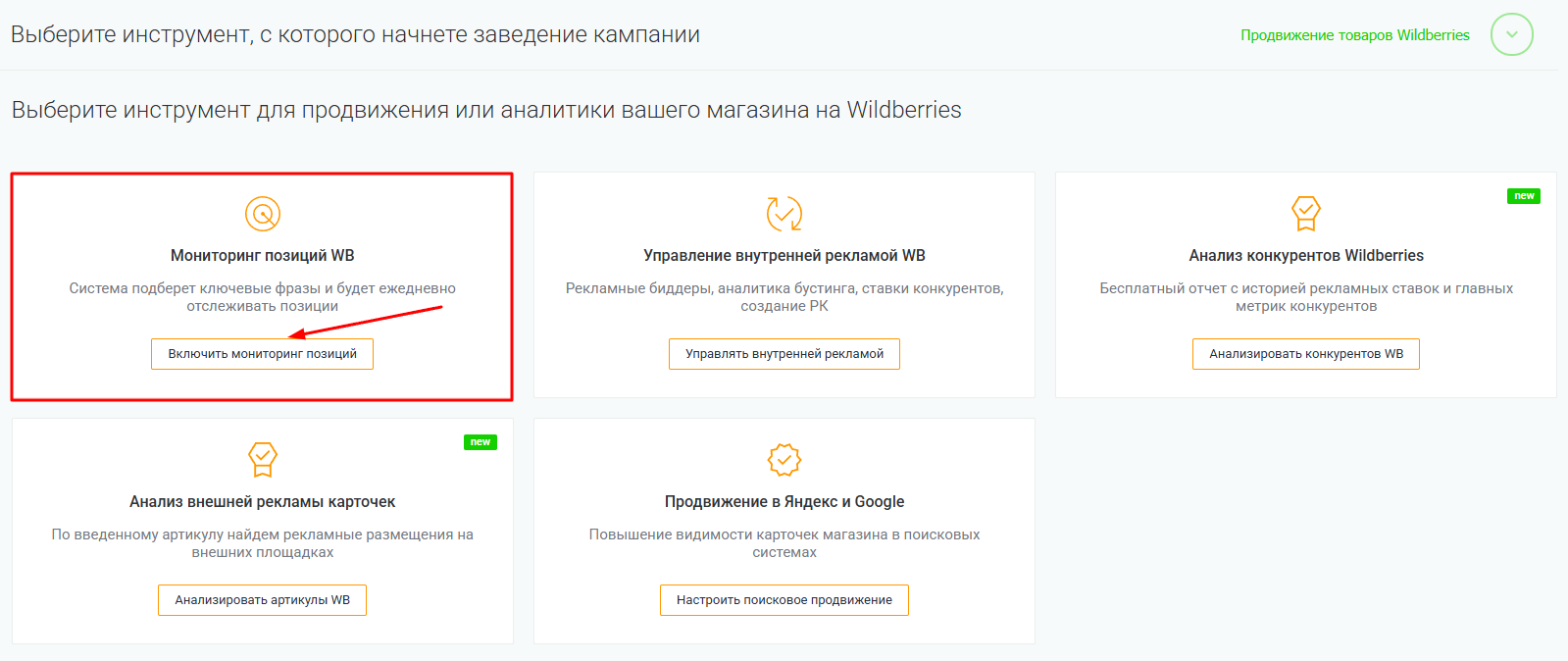Click heading 'Выберите инструмент, с которого начнете'

tap(355, 35)
